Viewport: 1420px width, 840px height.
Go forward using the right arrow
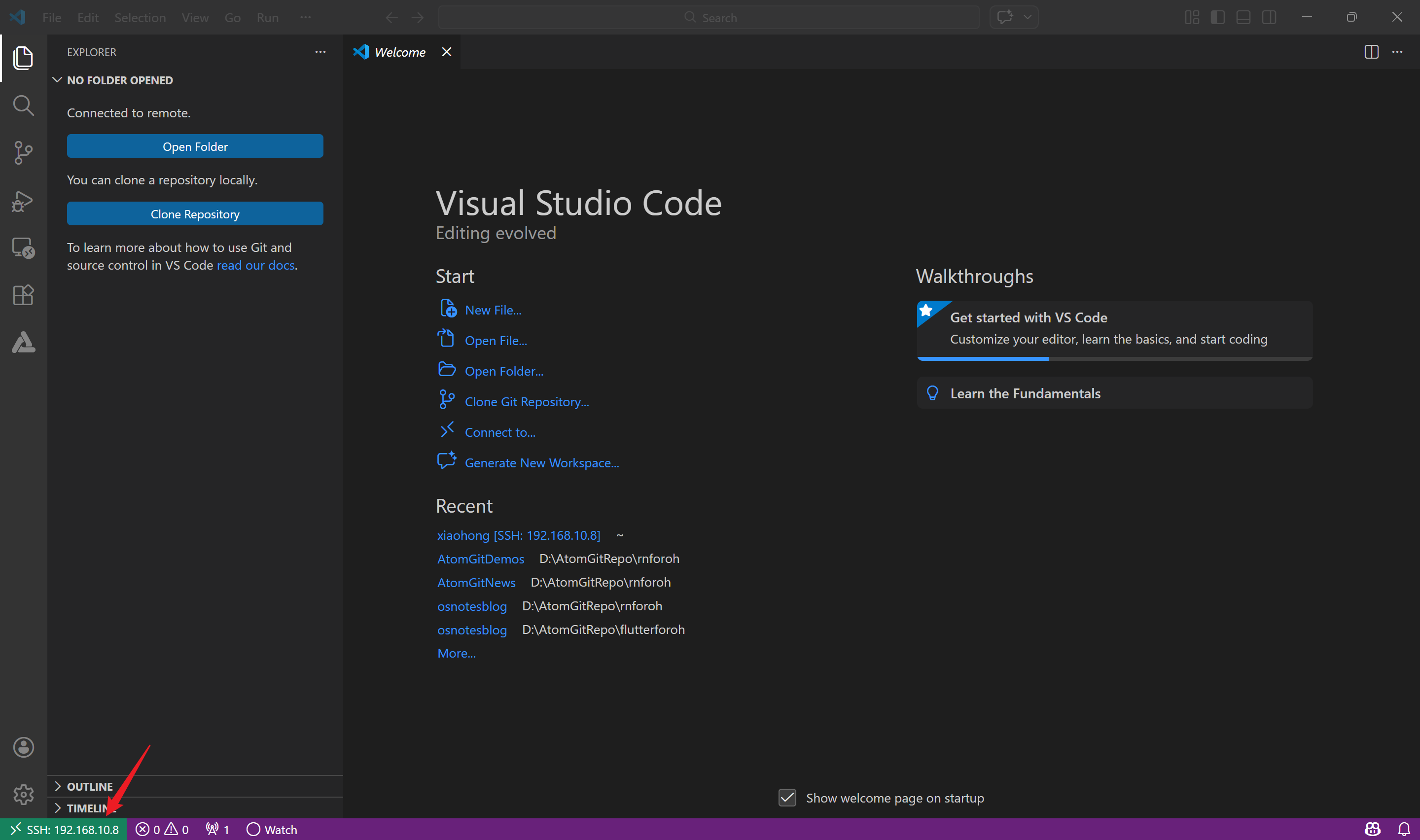coord(418,18)
